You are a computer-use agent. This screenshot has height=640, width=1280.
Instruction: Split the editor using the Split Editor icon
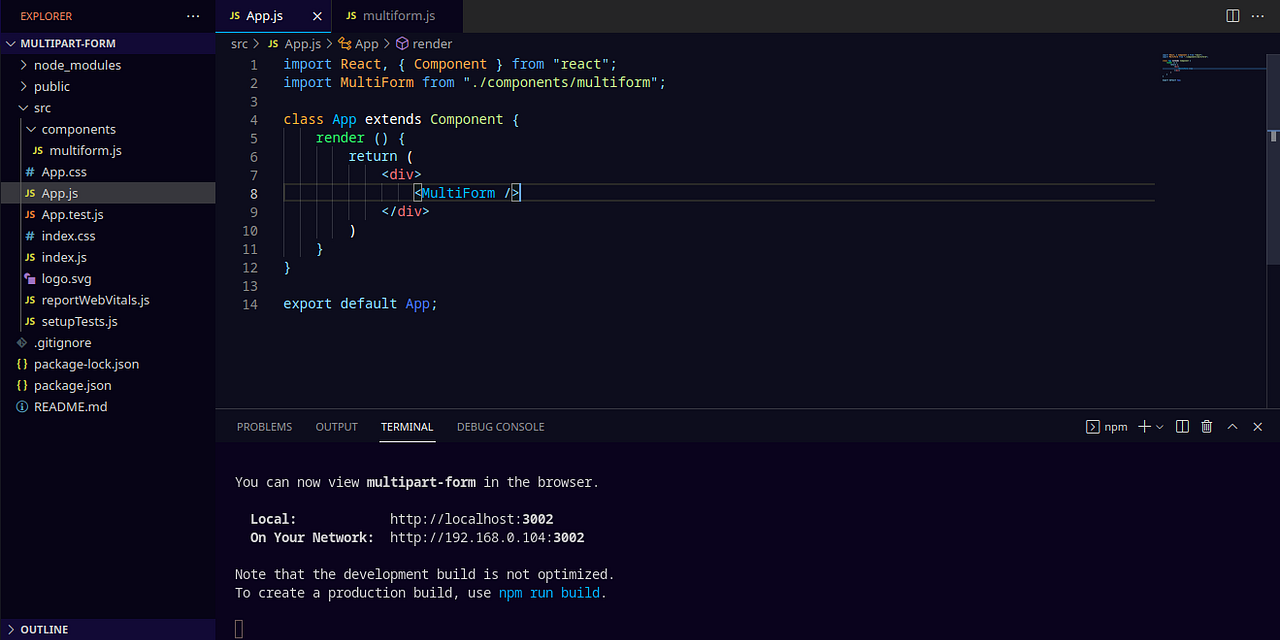click(1232, 16)
